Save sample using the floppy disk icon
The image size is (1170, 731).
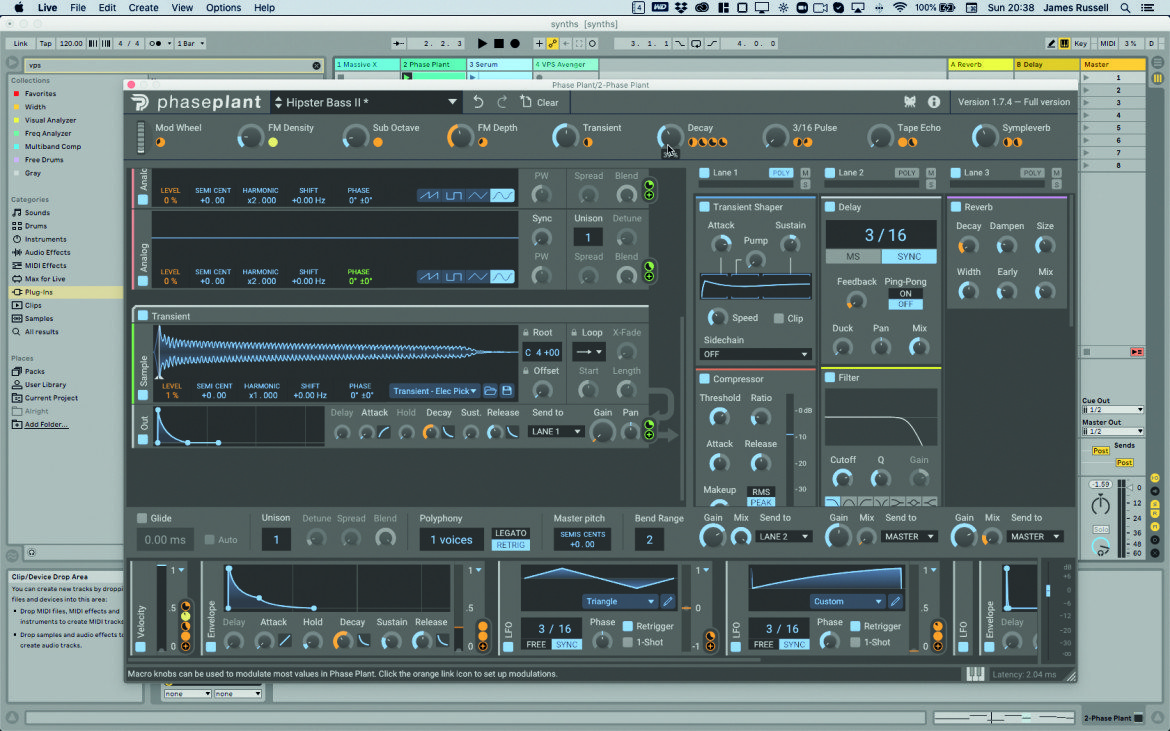point(507,391)
